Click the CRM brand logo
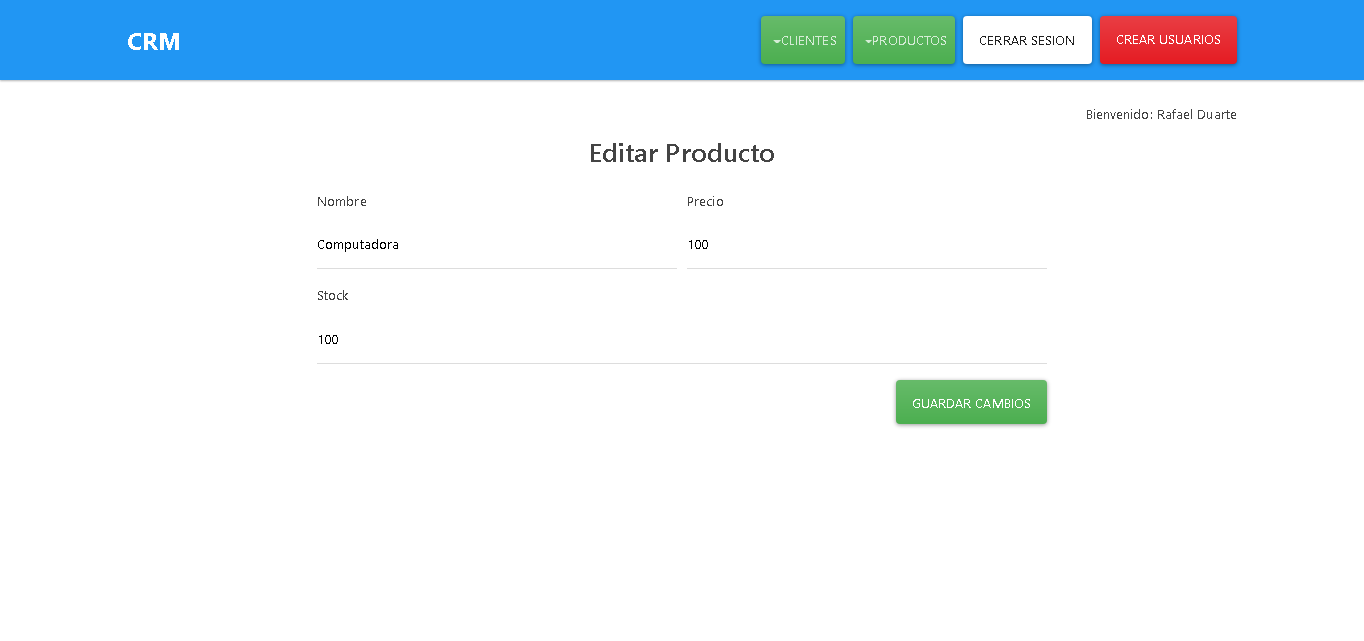 (153, 41)
